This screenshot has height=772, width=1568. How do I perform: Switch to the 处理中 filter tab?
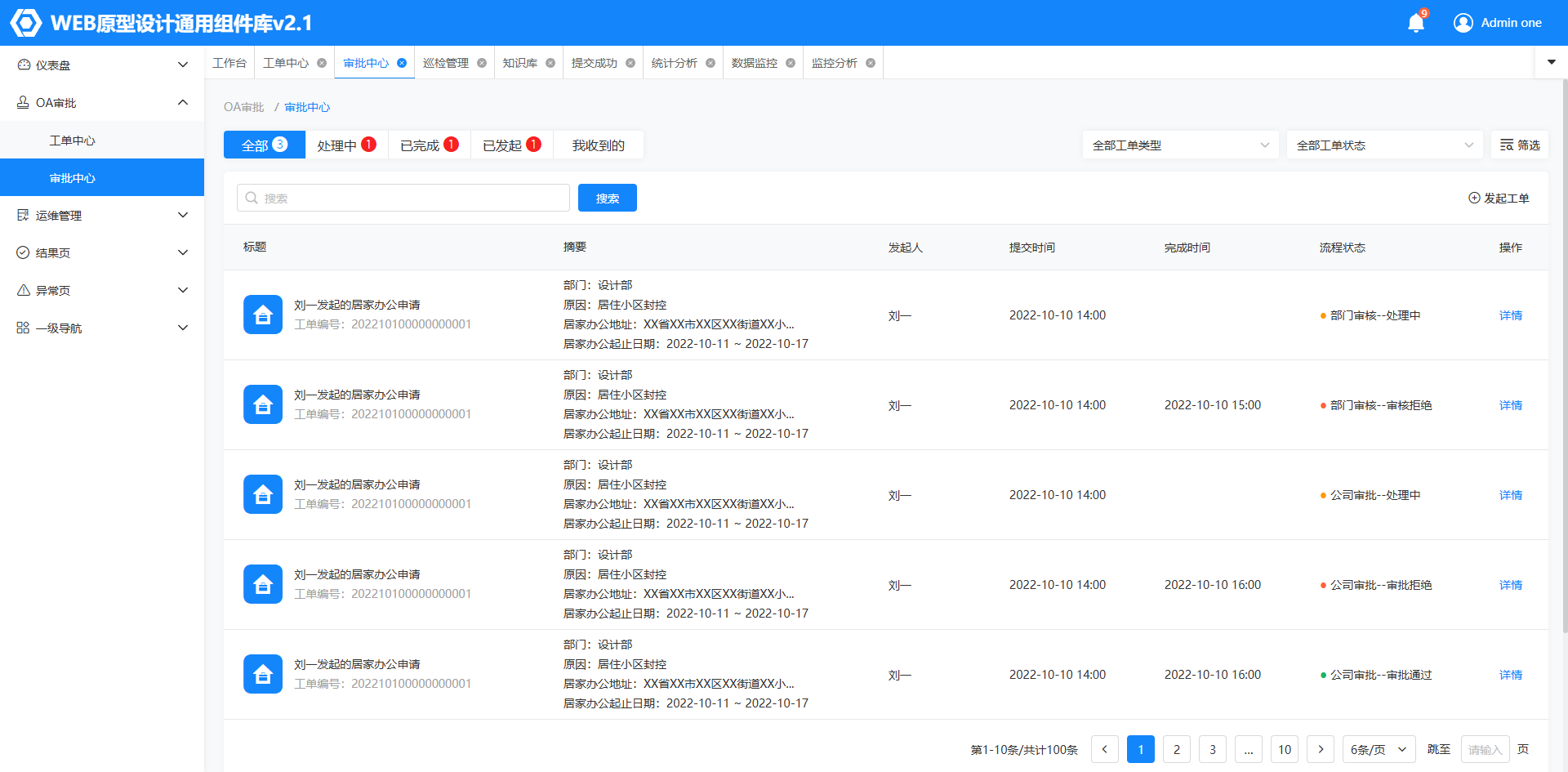tap(346, 145)
